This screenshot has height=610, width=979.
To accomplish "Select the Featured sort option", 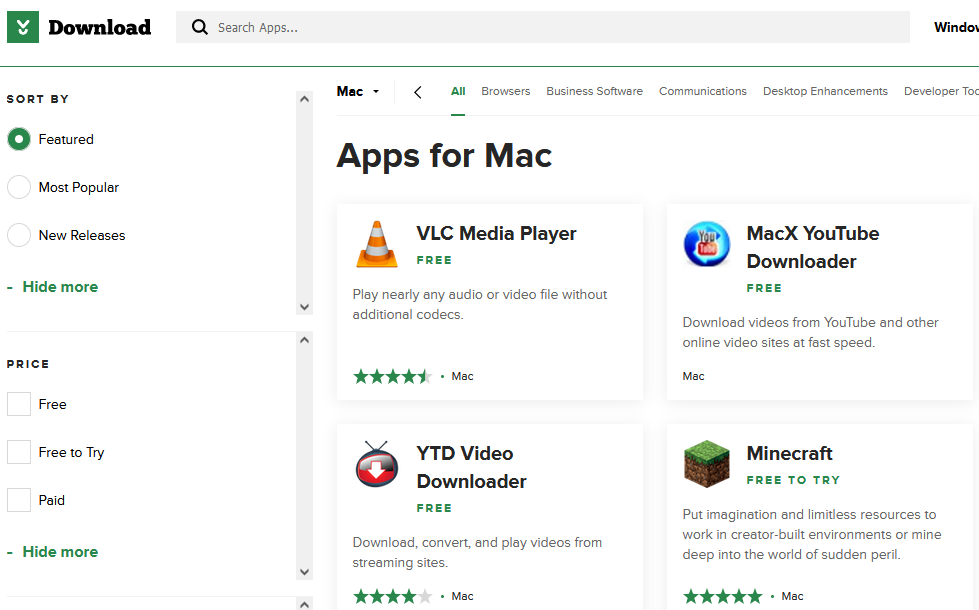I will pos(19,139).
